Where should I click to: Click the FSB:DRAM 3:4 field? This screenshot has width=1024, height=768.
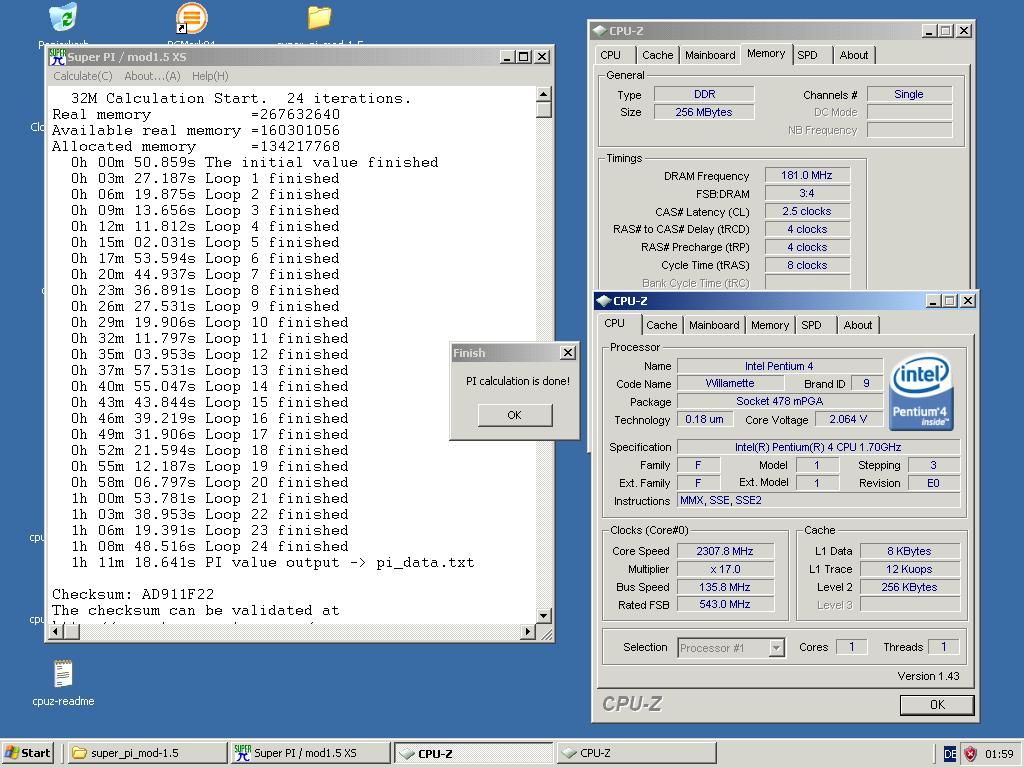point(807,193)
